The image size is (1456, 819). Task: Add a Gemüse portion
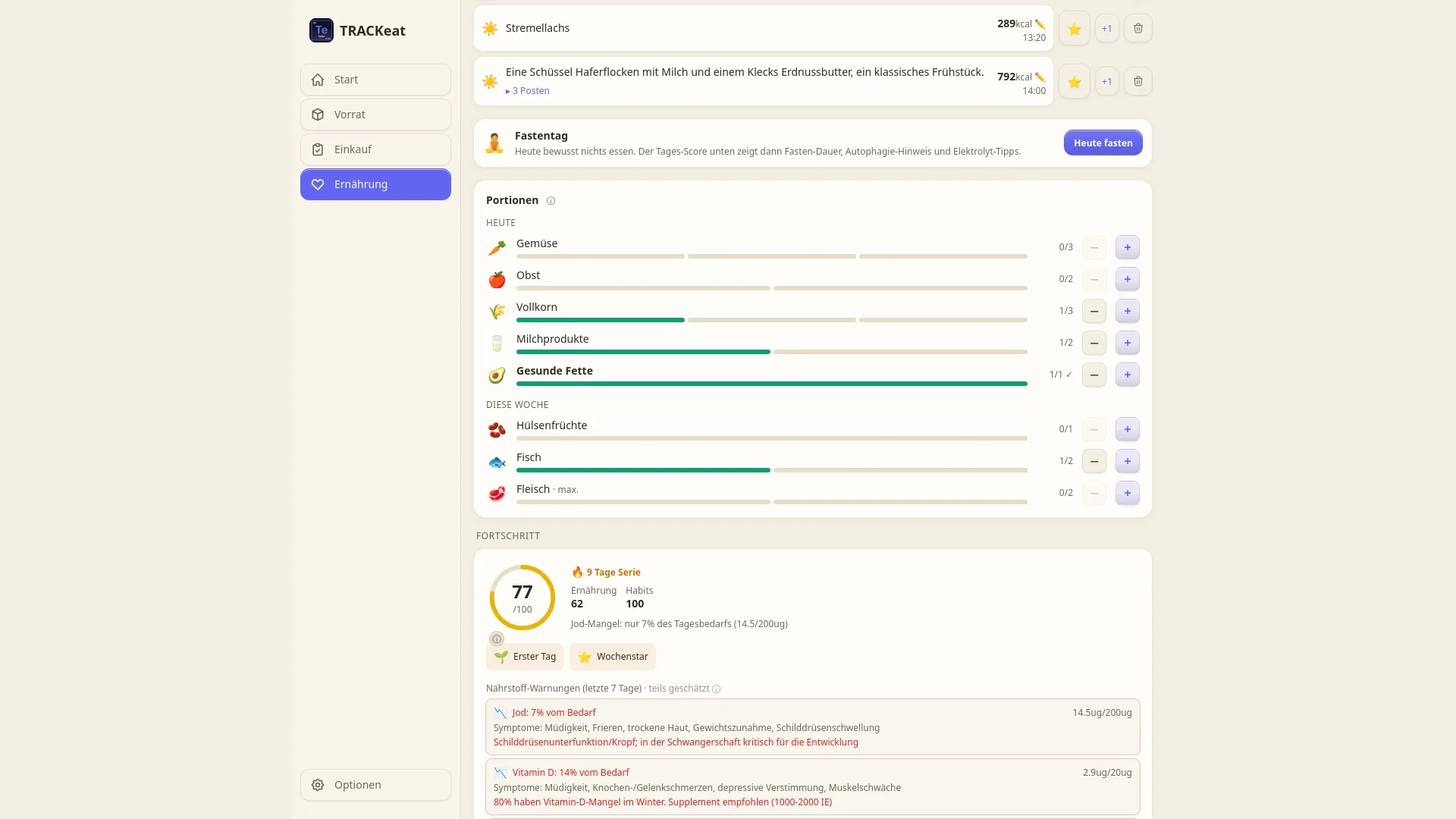pos(1128,247)
